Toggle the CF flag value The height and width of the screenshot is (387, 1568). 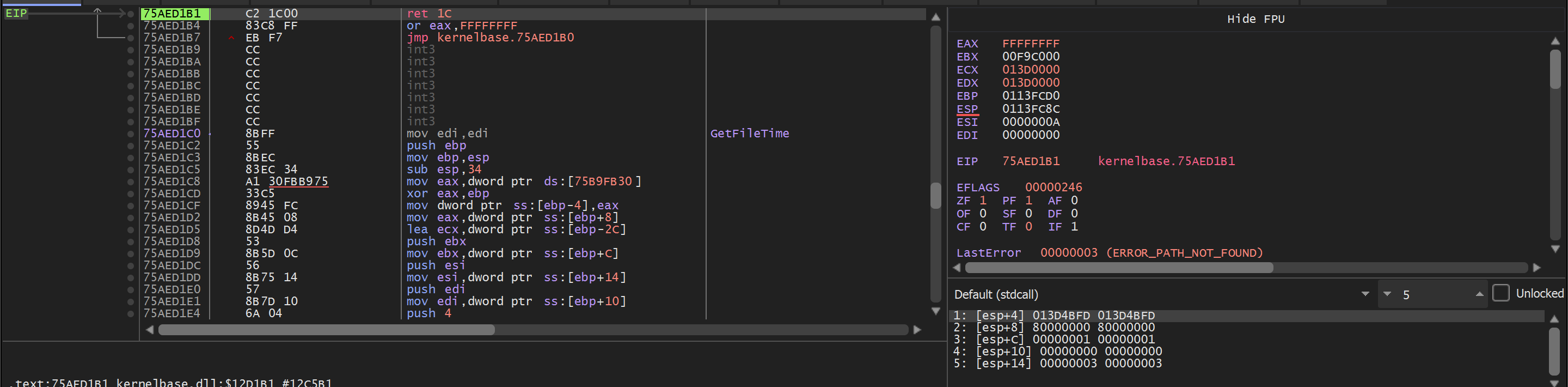click(x=982, y=227)
